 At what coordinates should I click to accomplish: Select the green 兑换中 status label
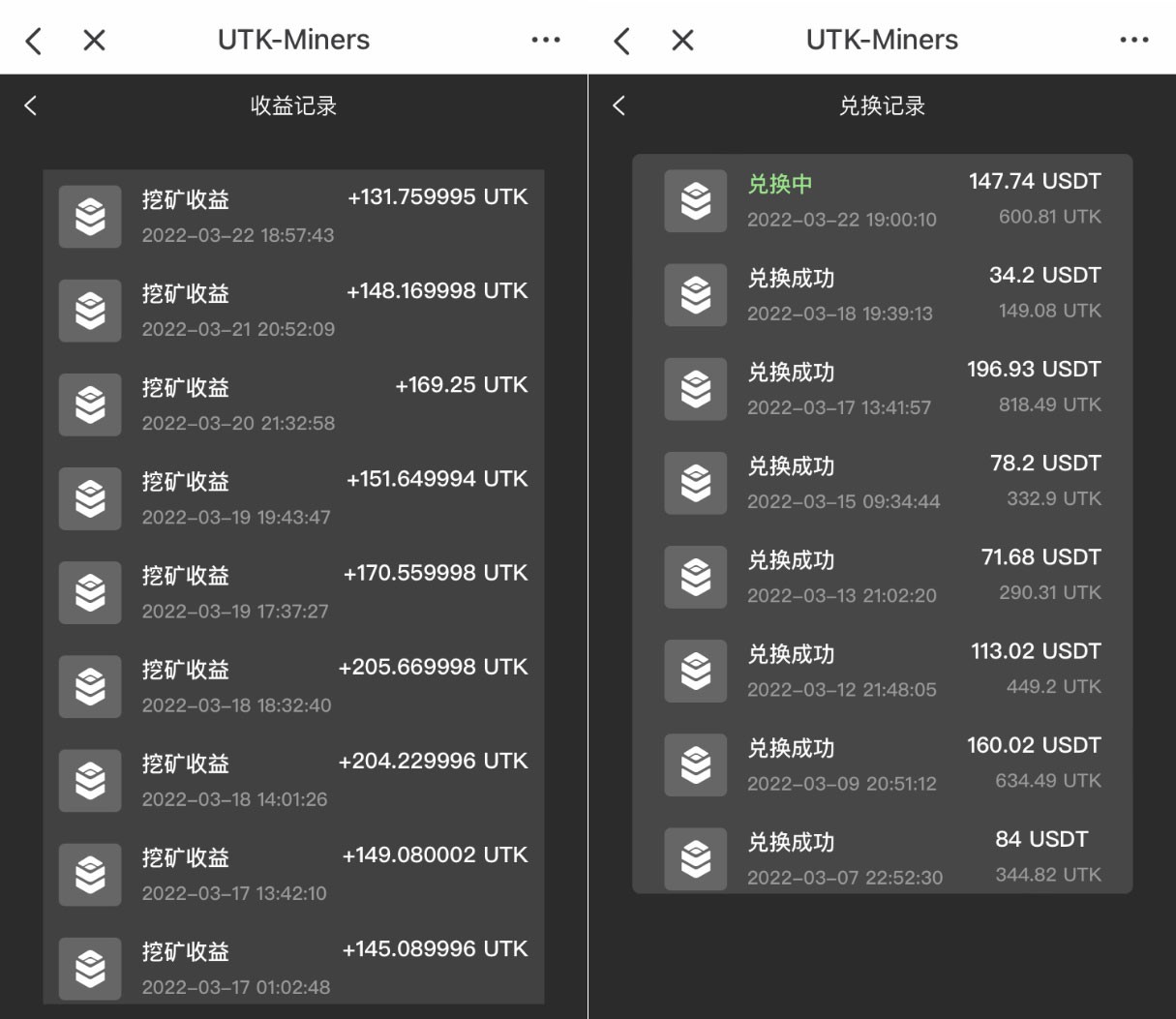[779, 184]
